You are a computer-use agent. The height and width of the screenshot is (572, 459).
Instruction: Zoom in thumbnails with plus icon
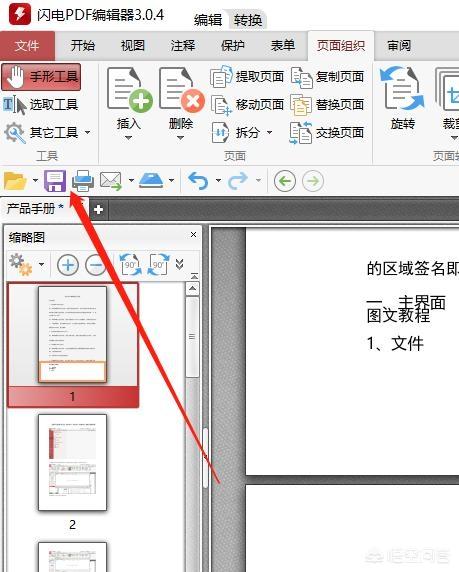pyautogui.click(x=68, y=265)
